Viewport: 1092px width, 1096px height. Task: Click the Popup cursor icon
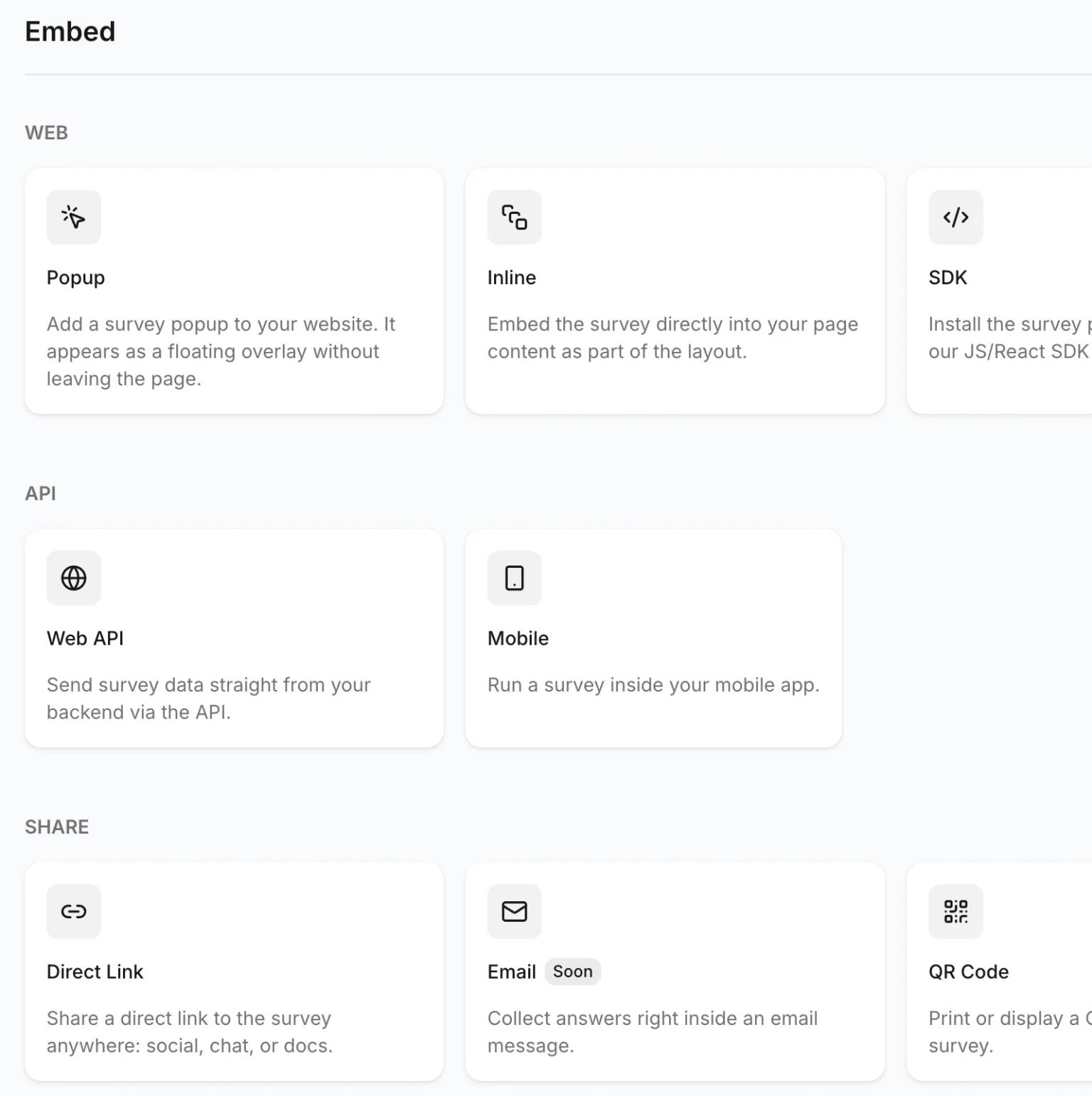pyautogui.click(x=74, y=217)
